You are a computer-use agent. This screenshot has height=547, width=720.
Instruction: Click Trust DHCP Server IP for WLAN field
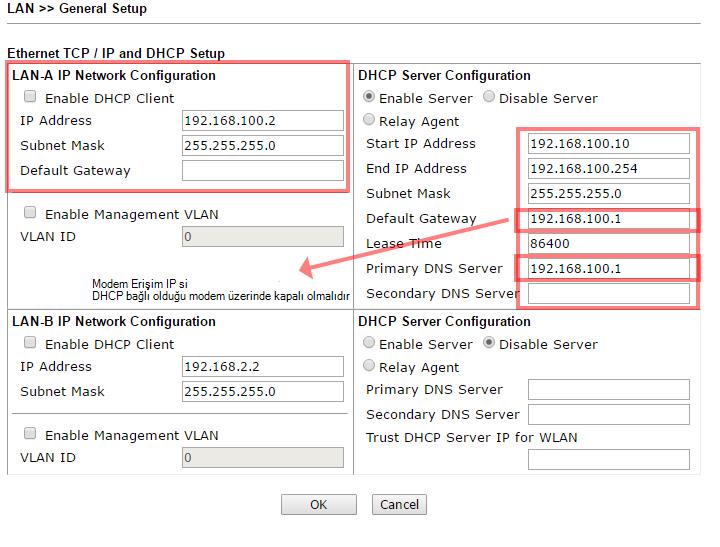point(609,459)
